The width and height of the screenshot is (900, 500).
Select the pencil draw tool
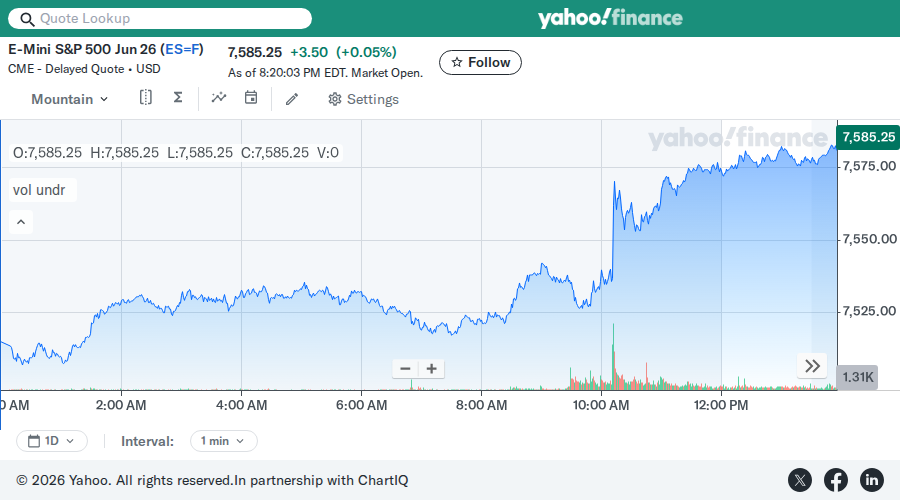coord(292,99)
